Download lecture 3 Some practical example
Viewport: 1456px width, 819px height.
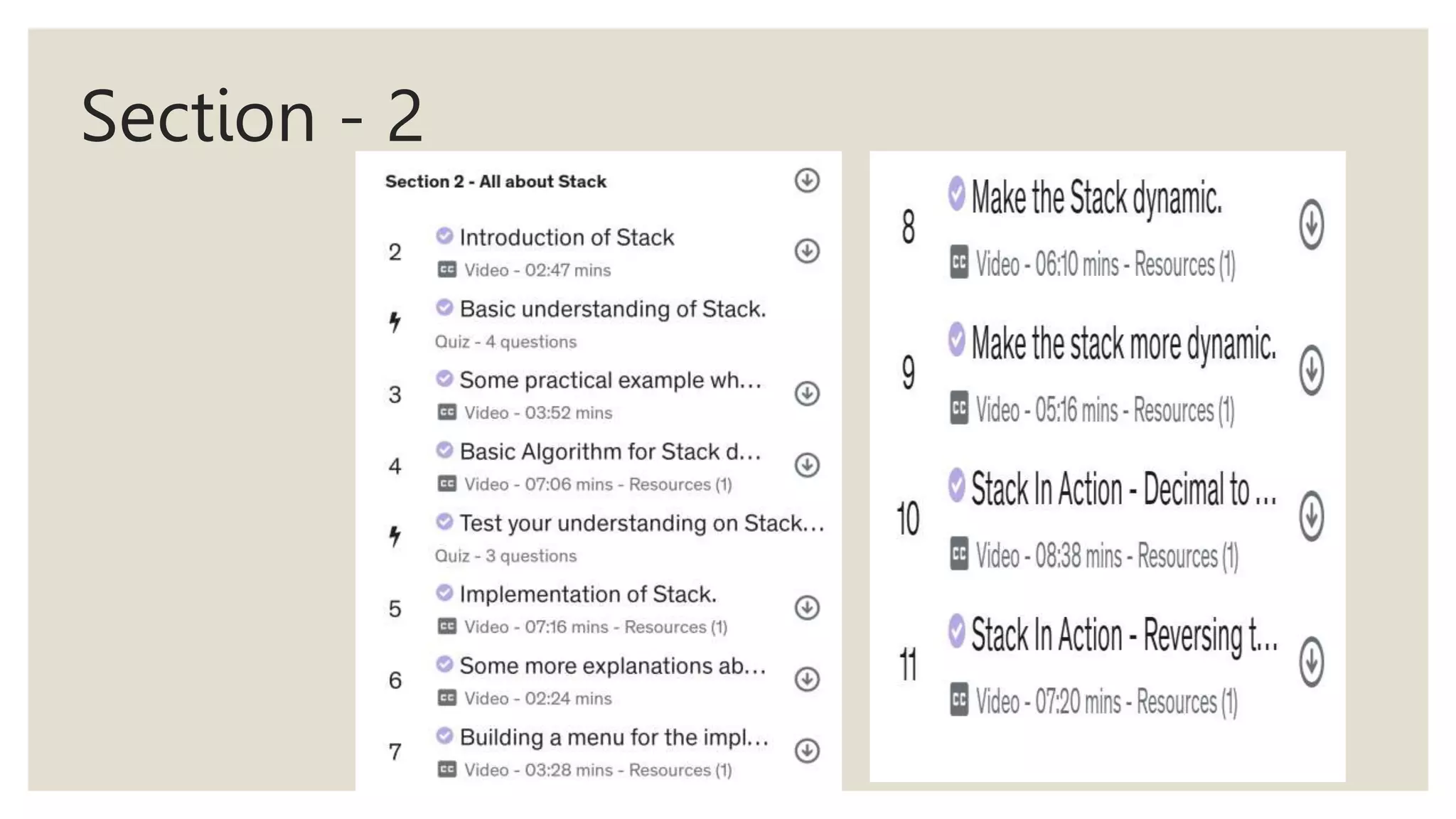point(807,394)
